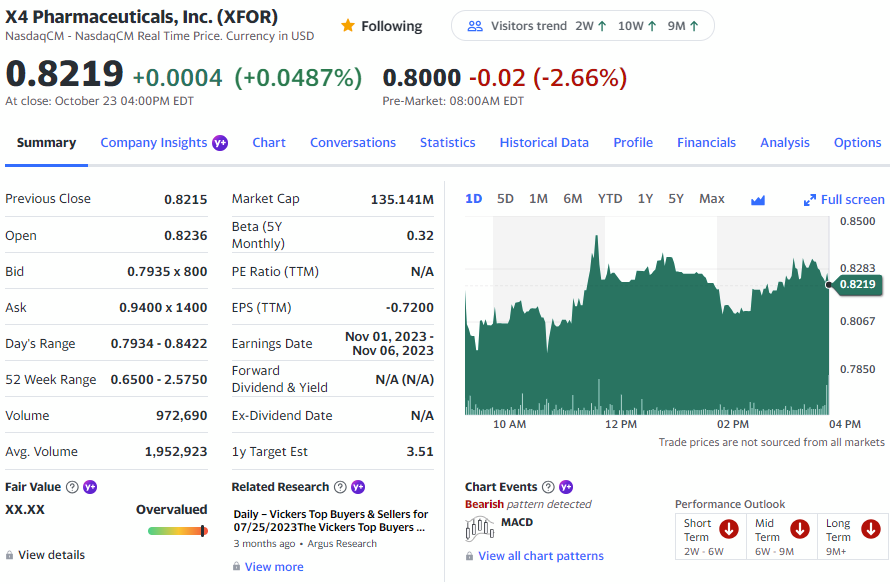
Task: Click lock icon beside View all chart patterns
Action: (469, 556)
